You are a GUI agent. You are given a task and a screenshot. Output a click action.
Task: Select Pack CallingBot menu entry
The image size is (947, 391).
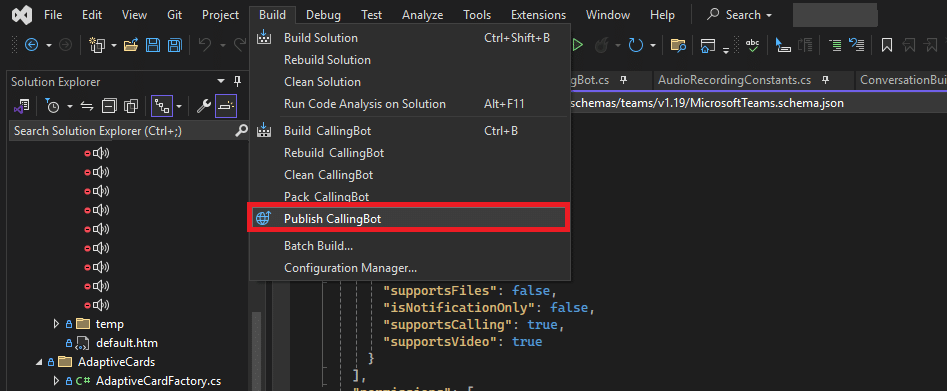coord(410,196)
